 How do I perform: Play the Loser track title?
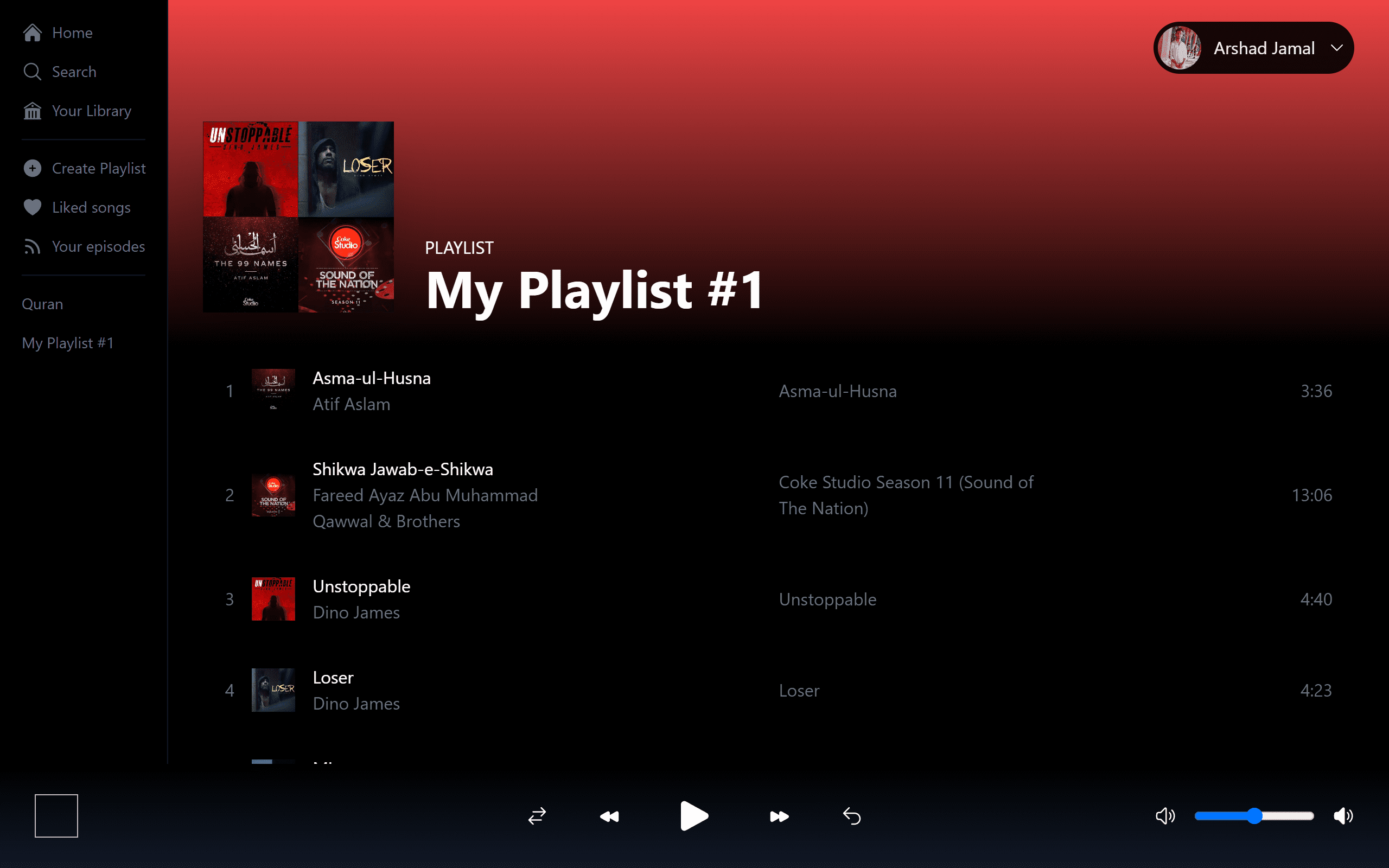click(x=333, y=678)
